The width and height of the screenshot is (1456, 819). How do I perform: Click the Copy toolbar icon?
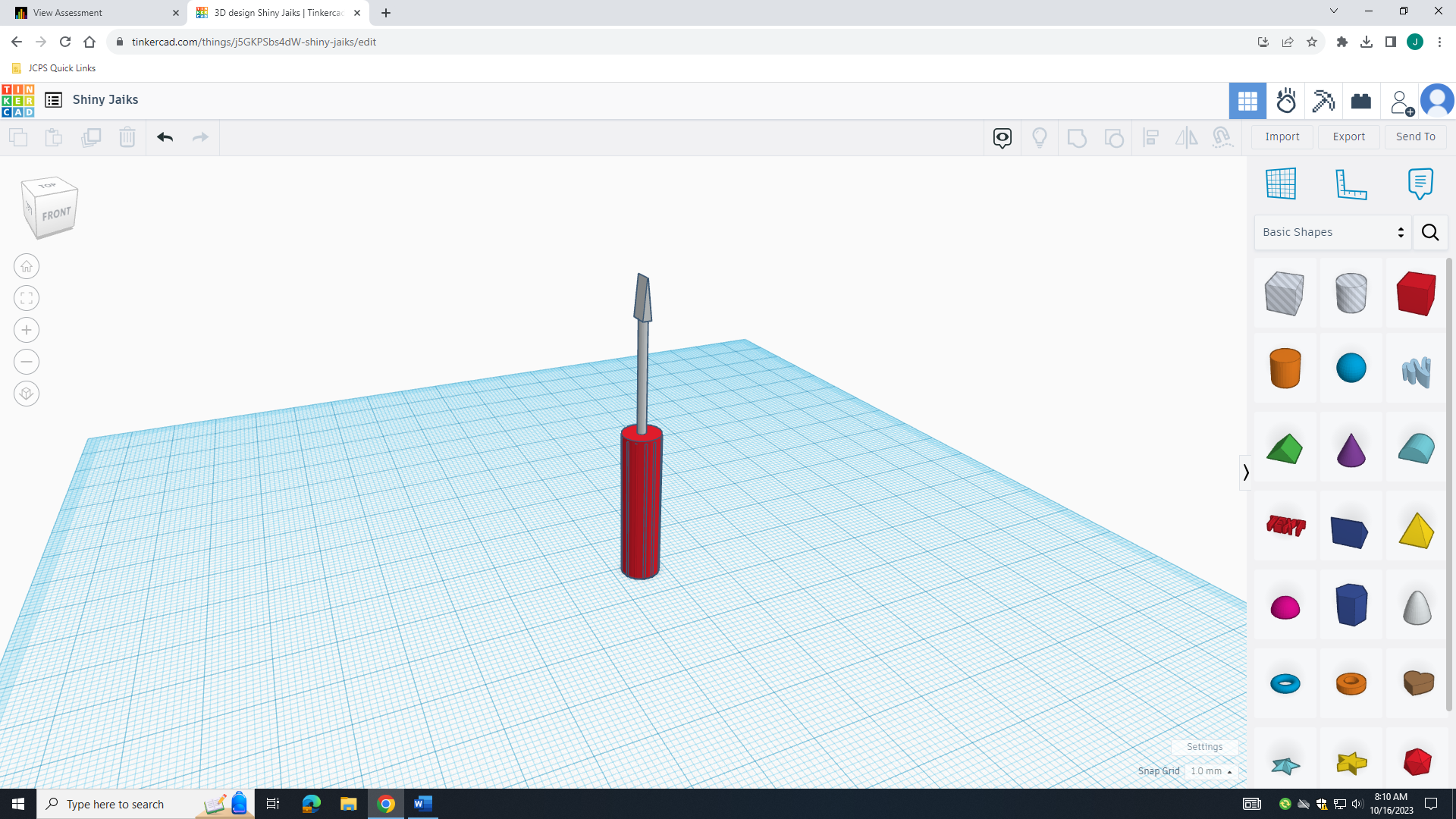point(18,137)
